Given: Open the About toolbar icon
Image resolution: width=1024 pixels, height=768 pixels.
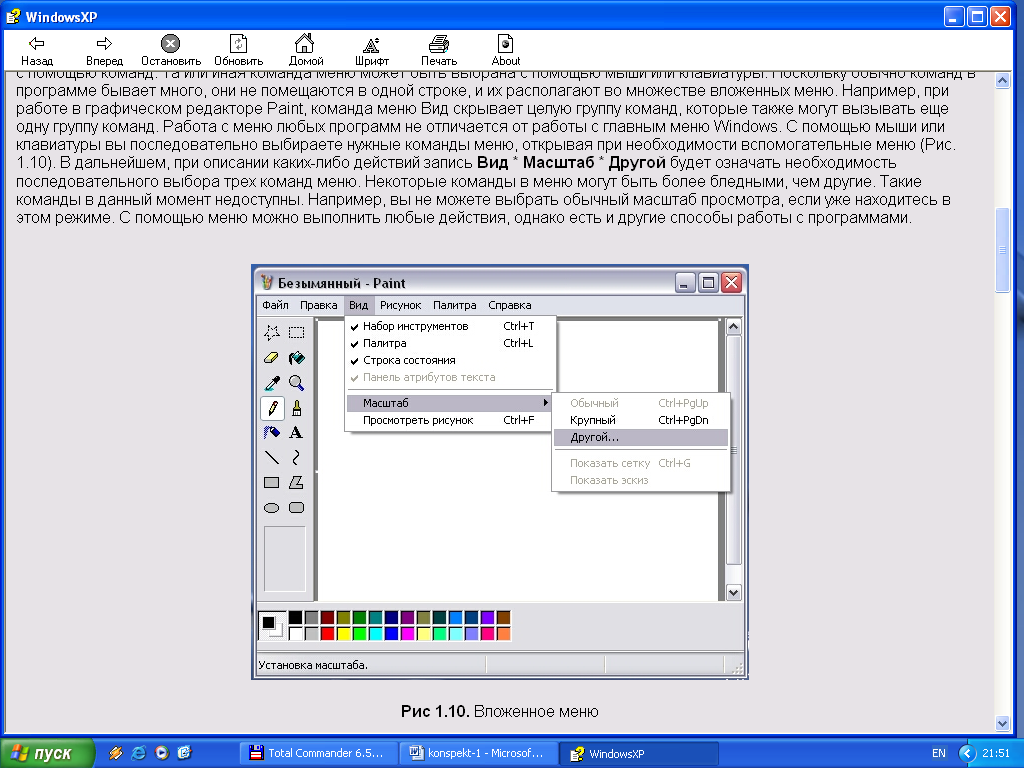Looking at the screenshot, I should pos(505,50).
